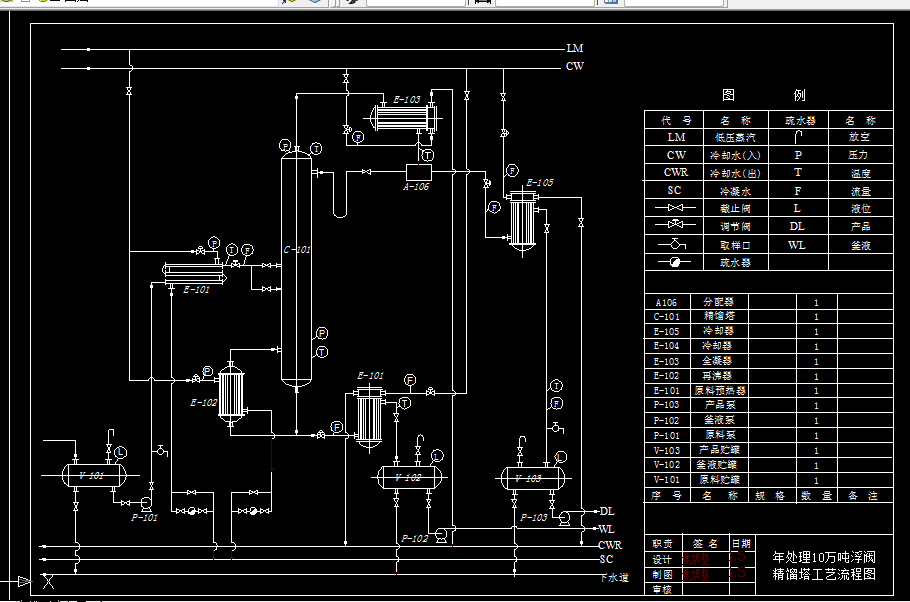This screenshot has width=910, height=602.
Task: Click the P-102 pump symbol
Action: [442, 534]
